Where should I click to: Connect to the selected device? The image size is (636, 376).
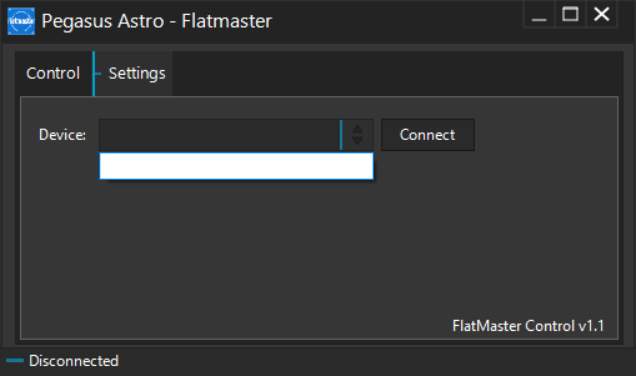428,135
